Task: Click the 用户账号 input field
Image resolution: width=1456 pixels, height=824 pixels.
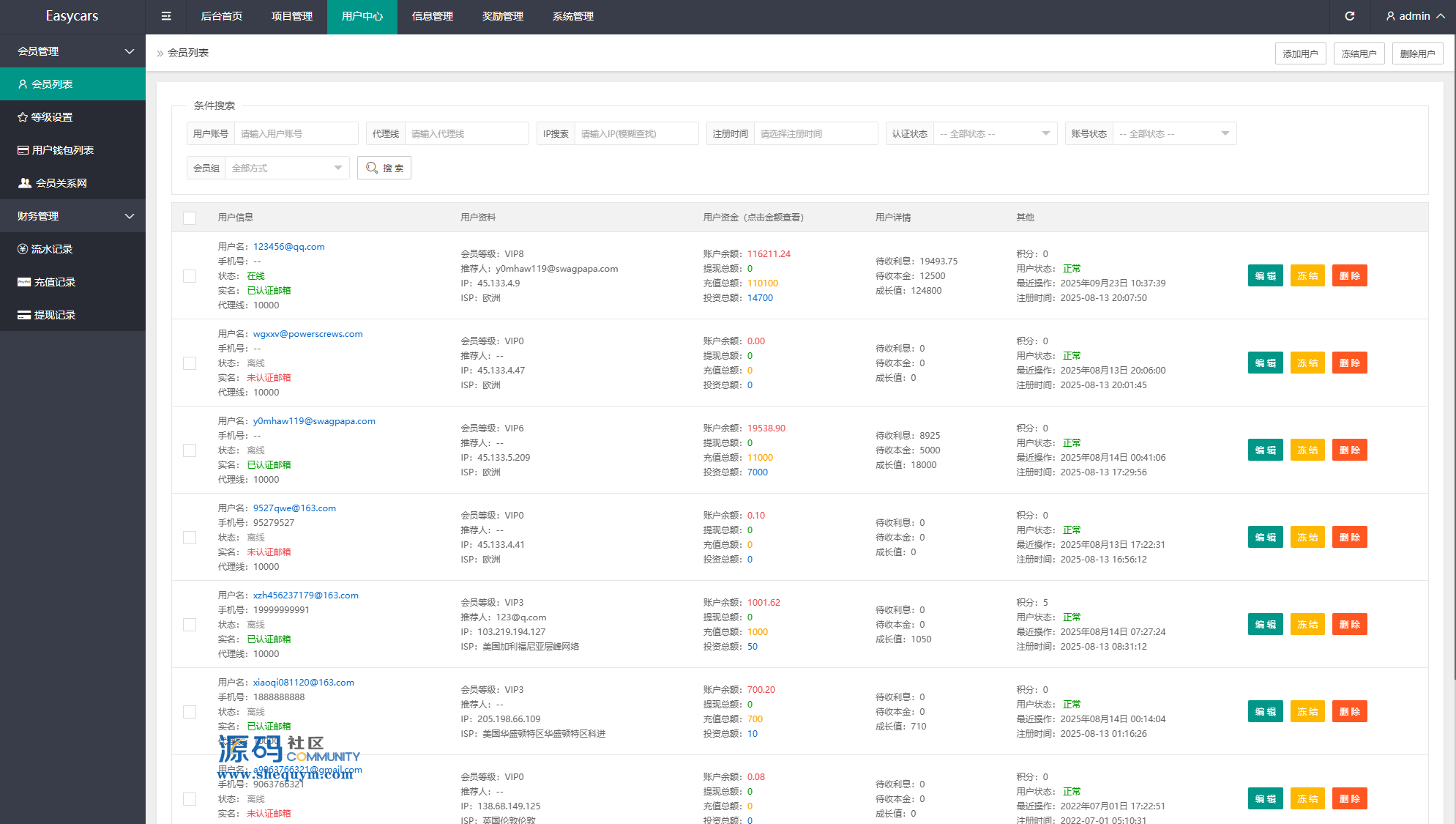Action: 296,133
